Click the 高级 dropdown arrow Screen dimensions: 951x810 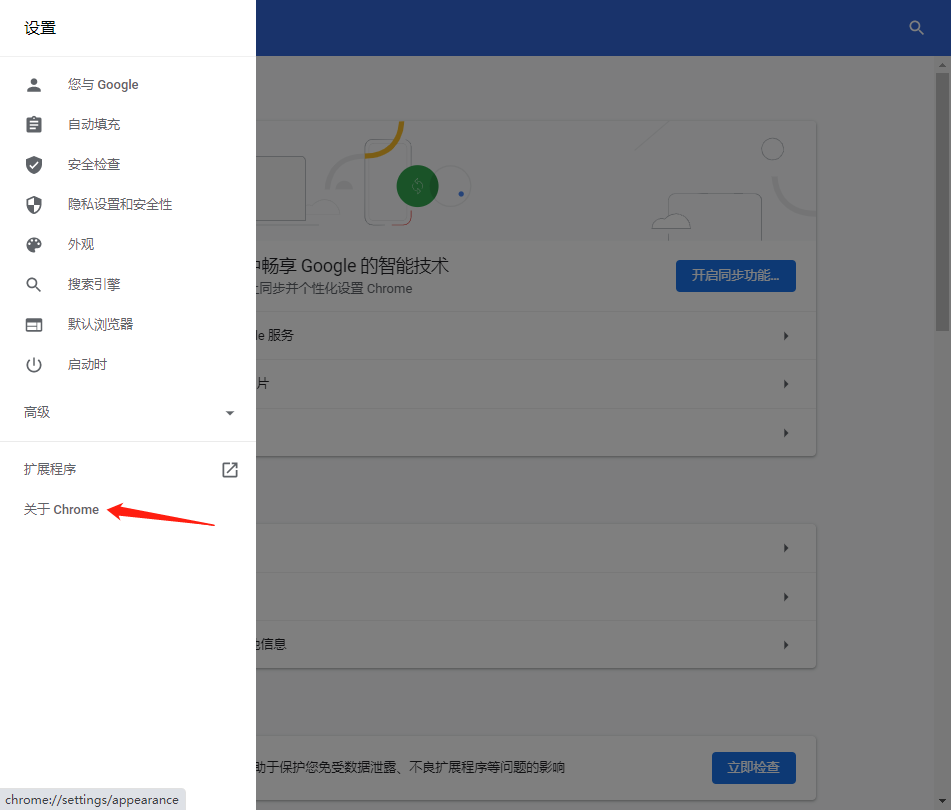pos(230,413)
